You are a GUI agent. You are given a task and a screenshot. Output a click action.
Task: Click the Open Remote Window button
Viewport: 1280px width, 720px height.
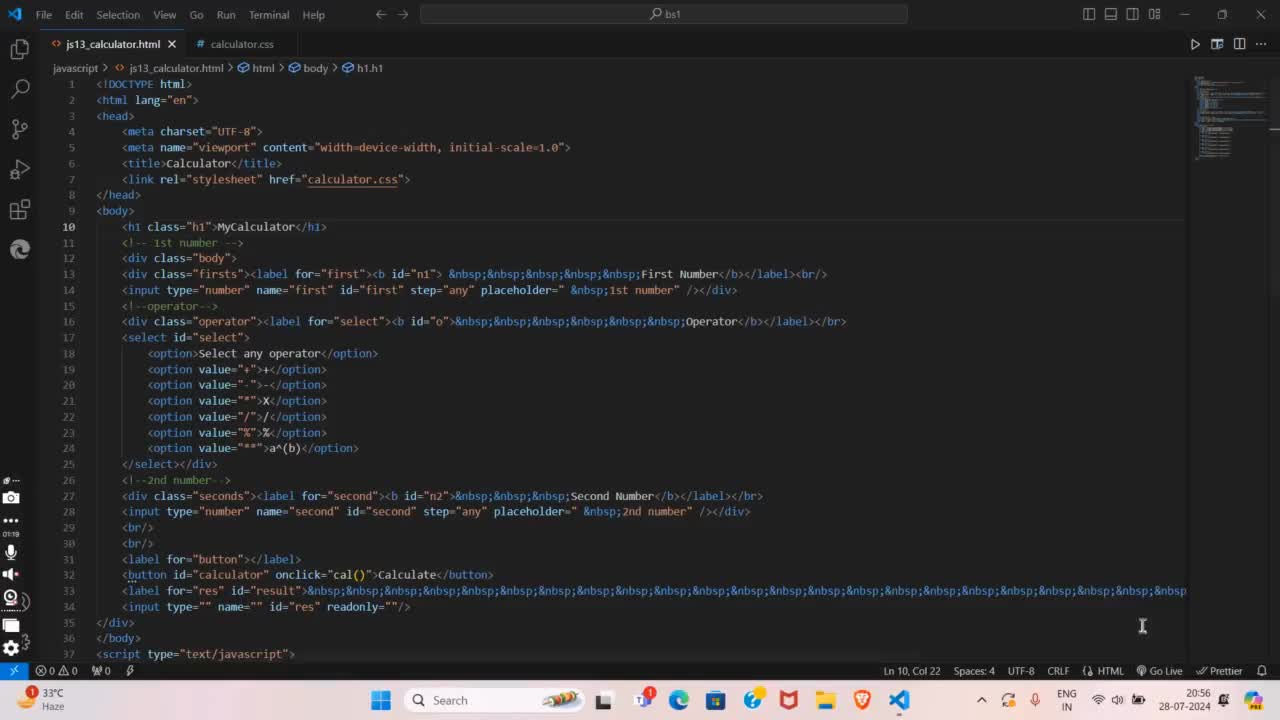13,671
